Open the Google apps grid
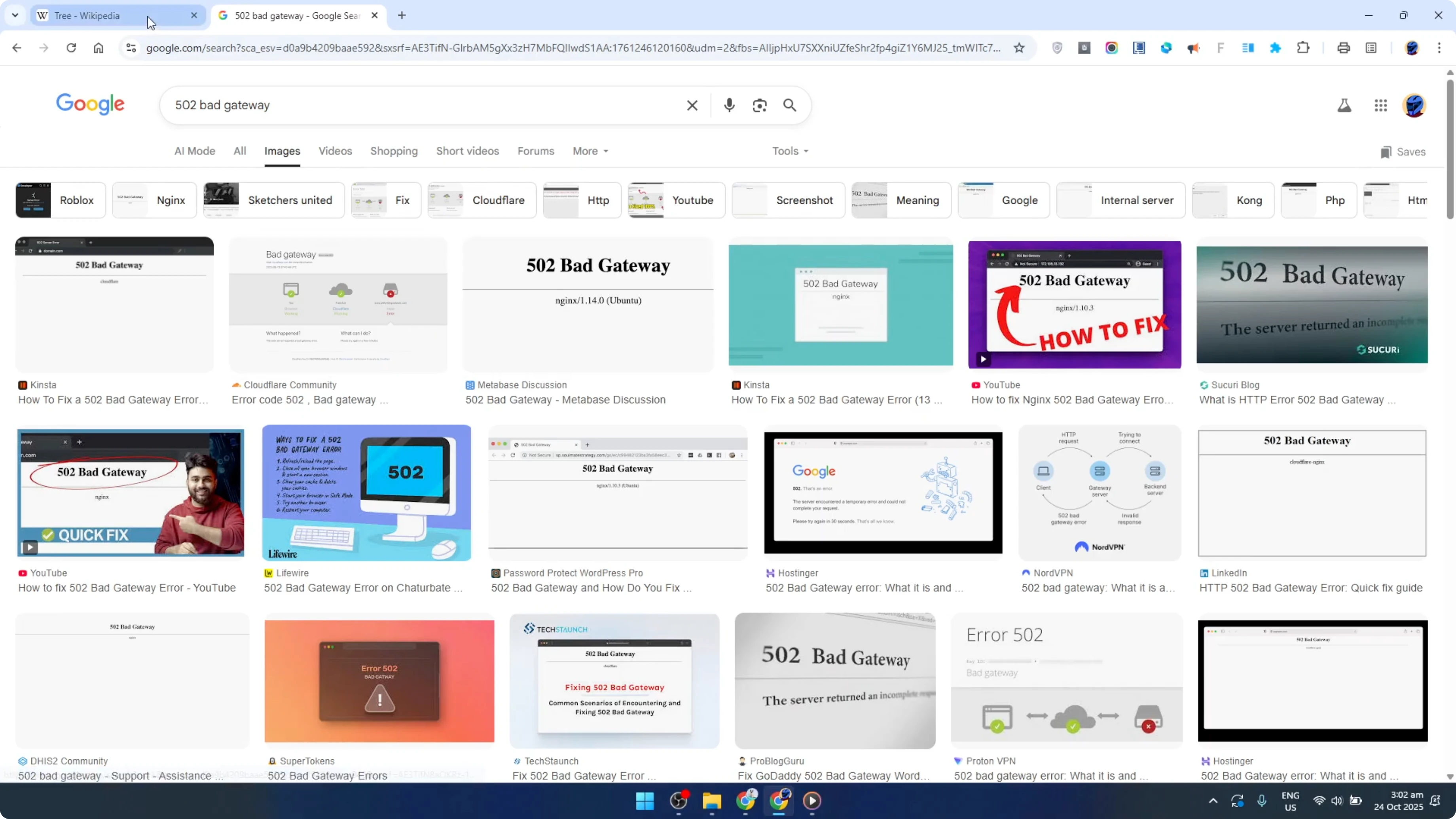 [1381, 106]
